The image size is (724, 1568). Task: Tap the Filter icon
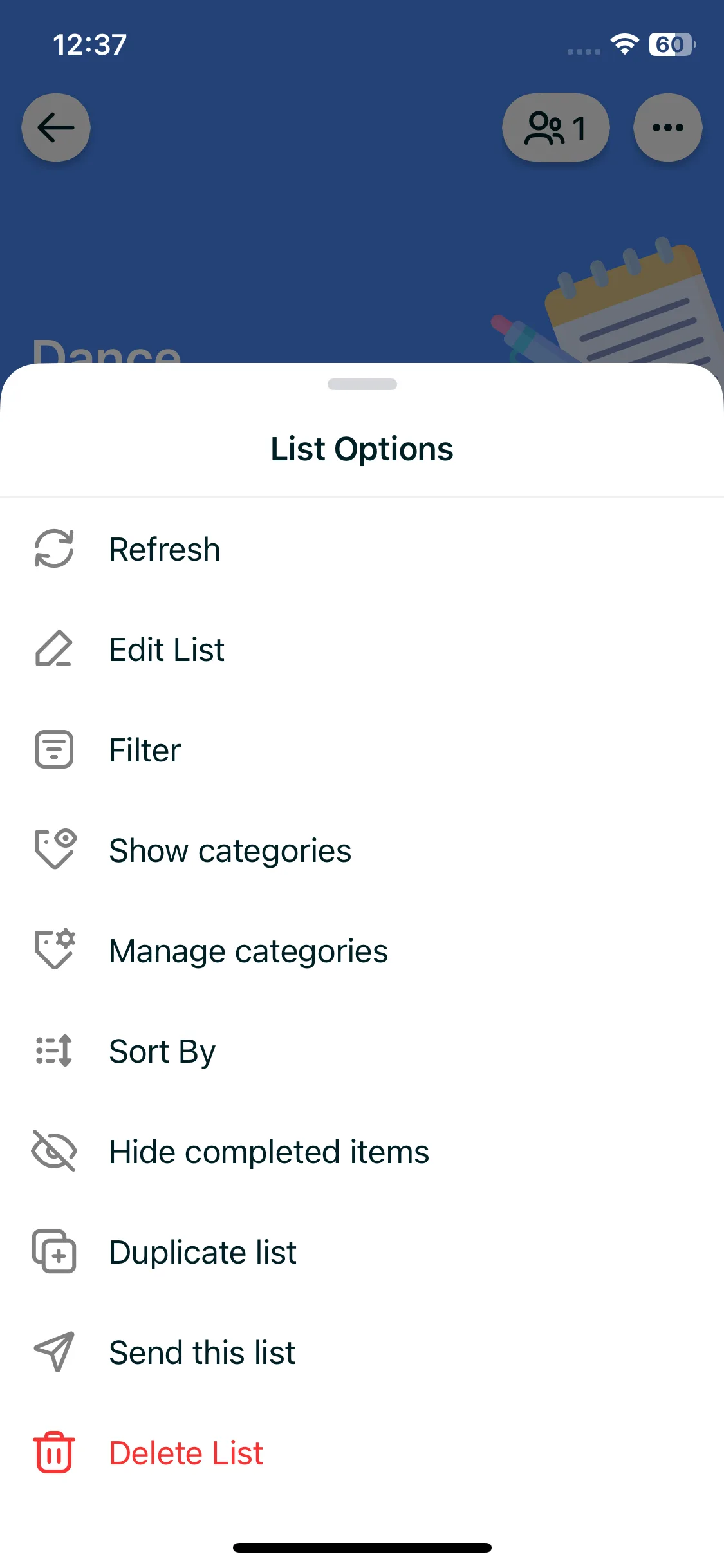coord(54,750)
